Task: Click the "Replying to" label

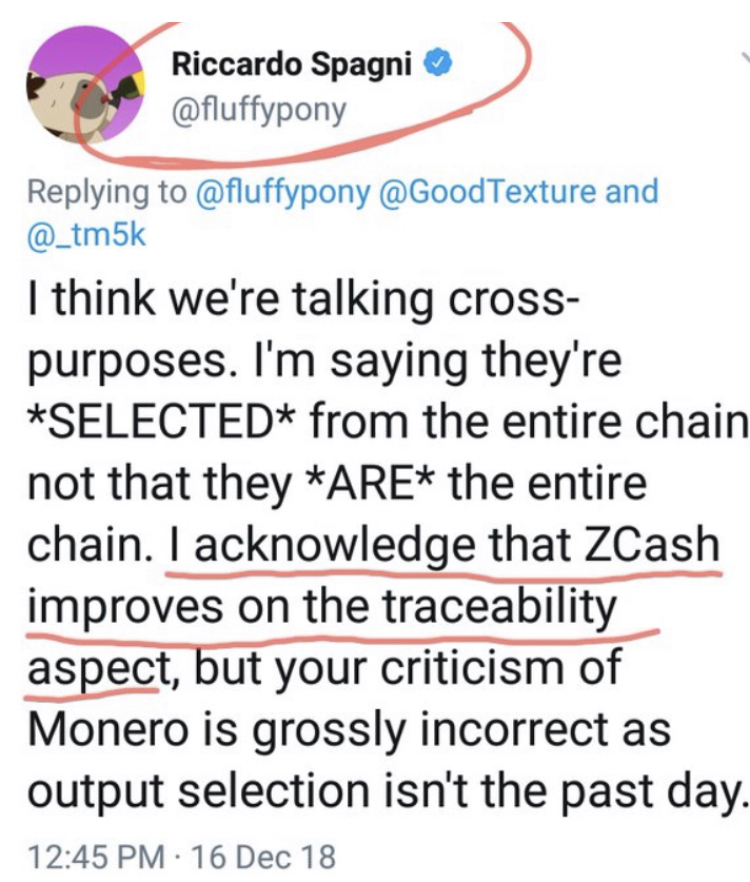Action: tap(105, 191)
